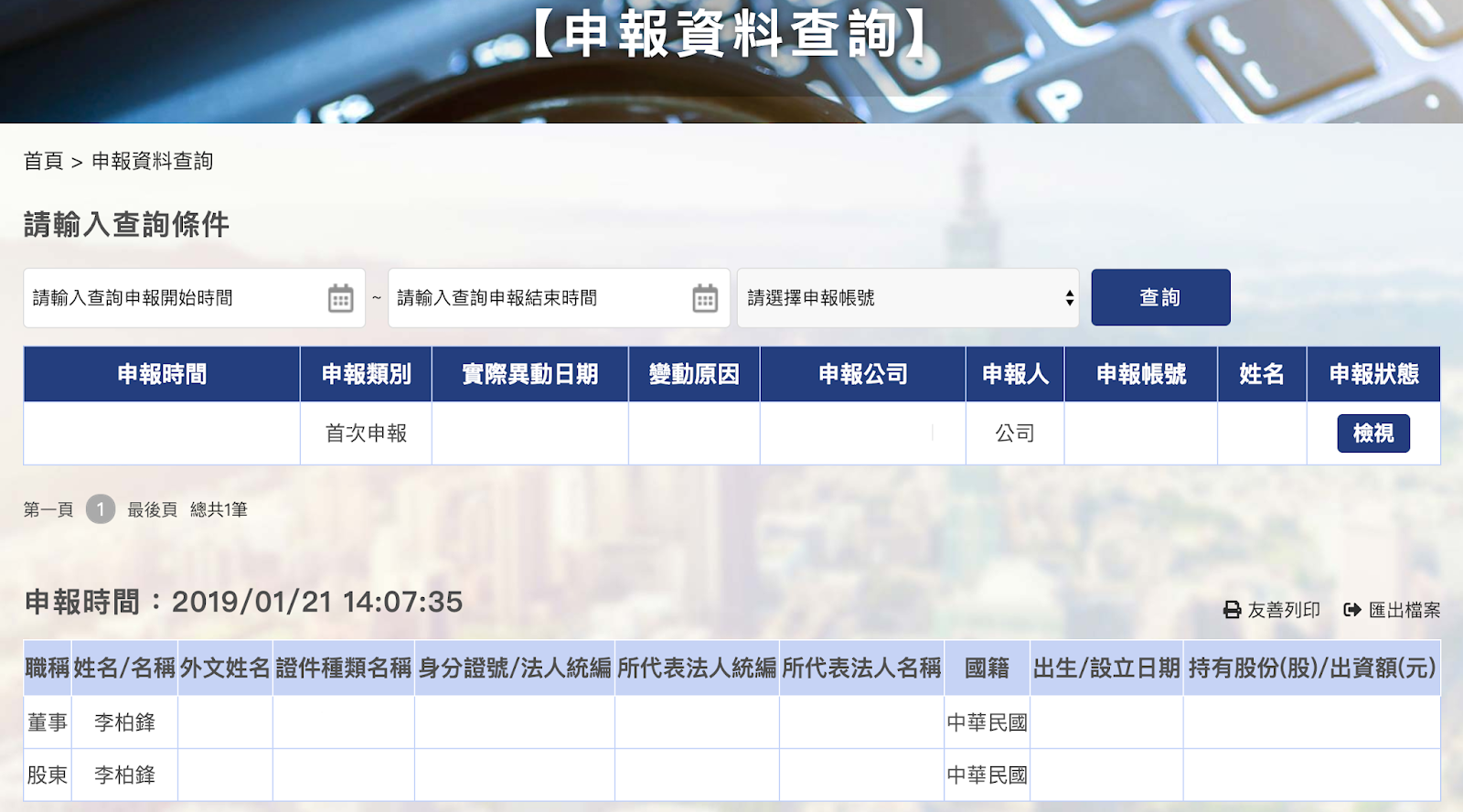Viewport: 1463px width, 812px height.
Task: Click the 申報狀態 column header
Action: pos(1373,374)
